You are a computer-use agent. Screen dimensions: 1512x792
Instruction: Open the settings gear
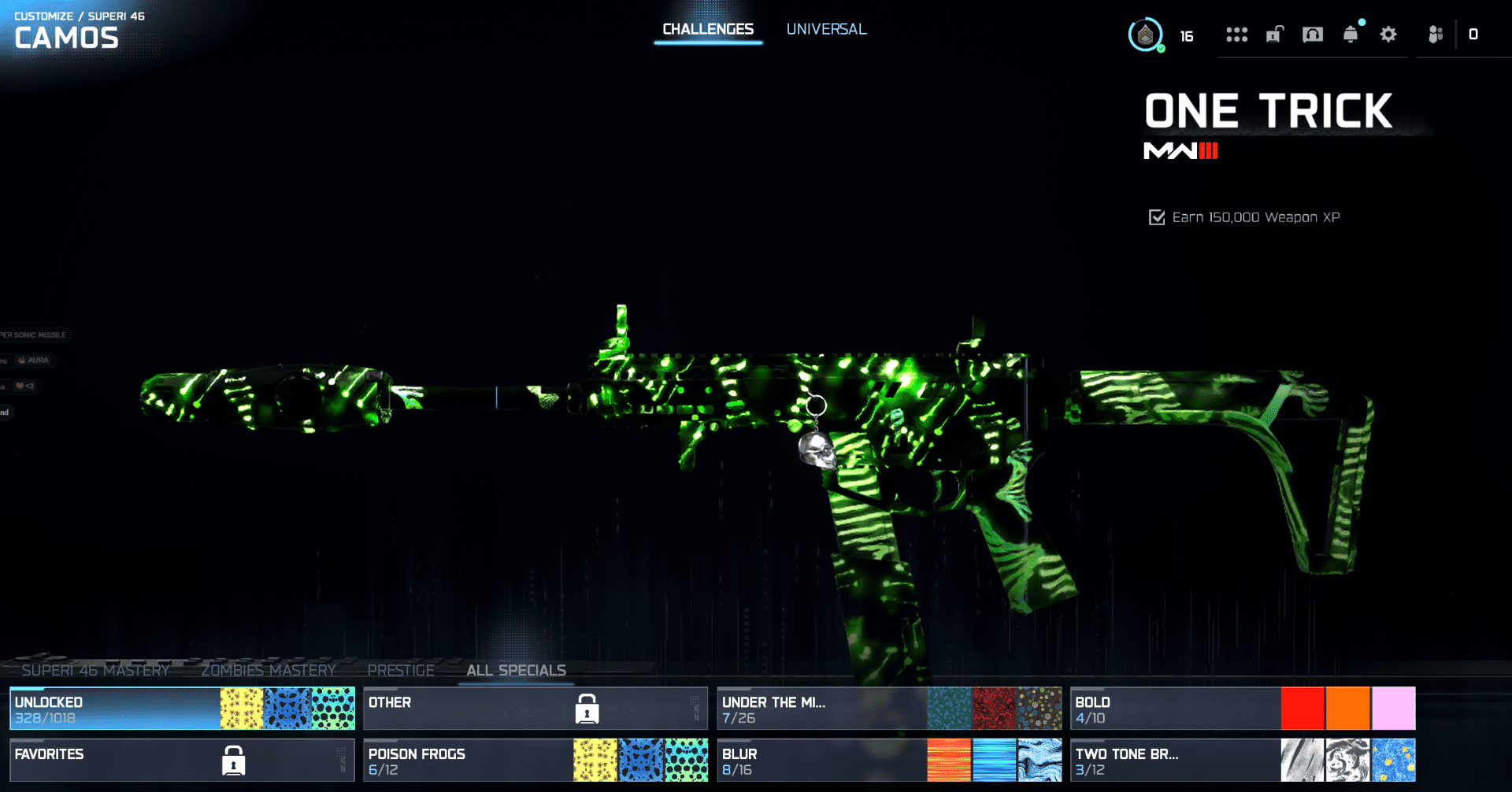click(x=1388, y=35)
